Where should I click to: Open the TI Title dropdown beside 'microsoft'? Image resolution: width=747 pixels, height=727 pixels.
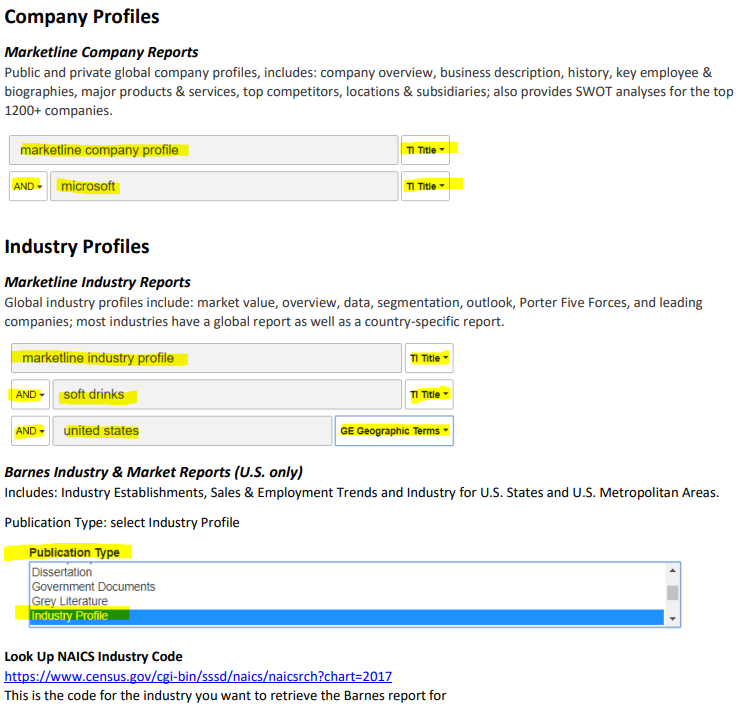(x=425, y=186)
